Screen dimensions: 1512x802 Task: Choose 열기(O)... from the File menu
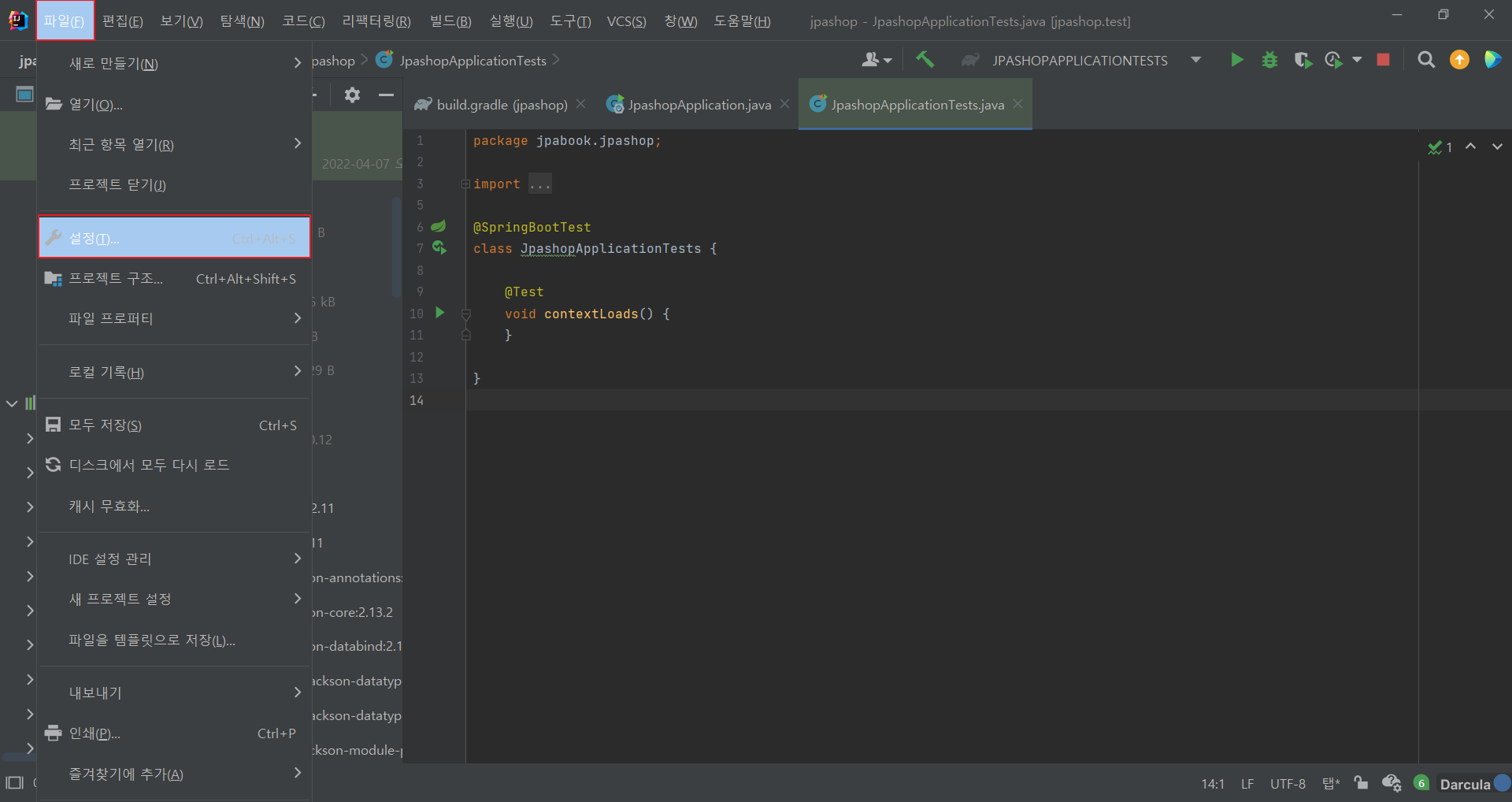tap(174, 104)
